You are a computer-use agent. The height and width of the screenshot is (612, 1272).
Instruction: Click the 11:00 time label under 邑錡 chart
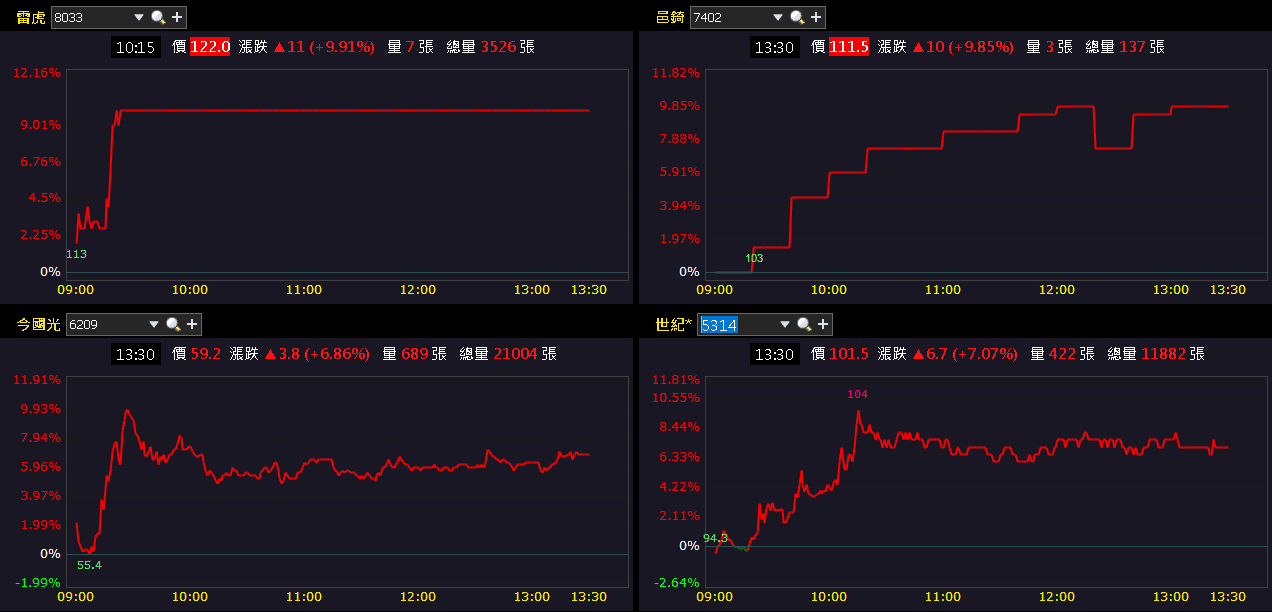pyautogui.click(x=942, y=289)
